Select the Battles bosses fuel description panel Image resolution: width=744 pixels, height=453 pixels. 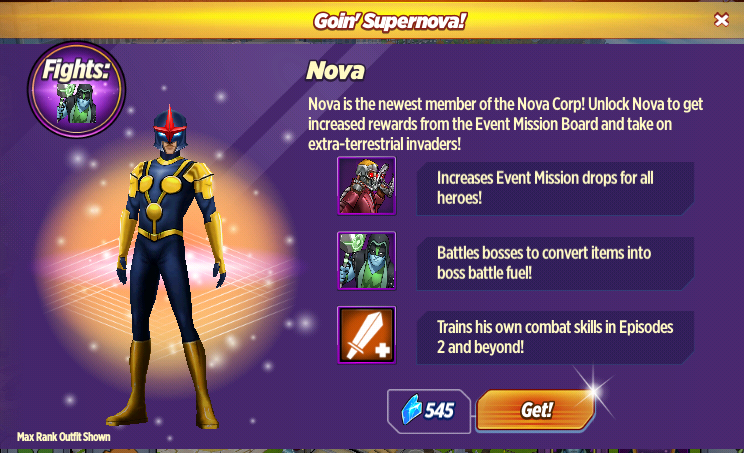coord(555,263)
